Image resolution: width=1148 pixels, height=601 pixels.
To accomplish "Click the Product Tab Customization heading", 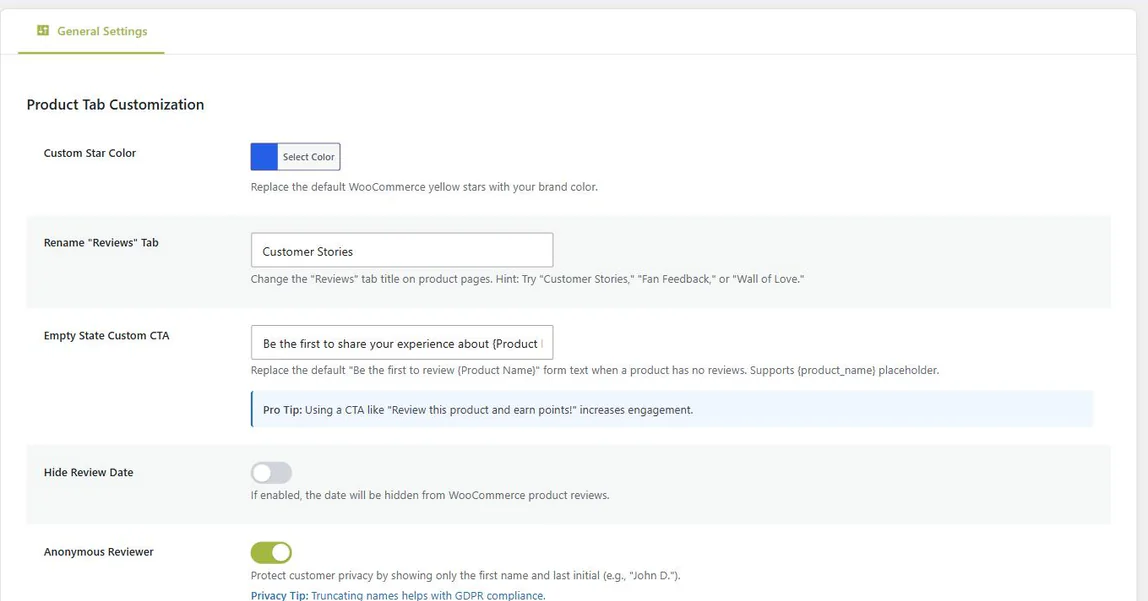I will click(x=116, y=105).
